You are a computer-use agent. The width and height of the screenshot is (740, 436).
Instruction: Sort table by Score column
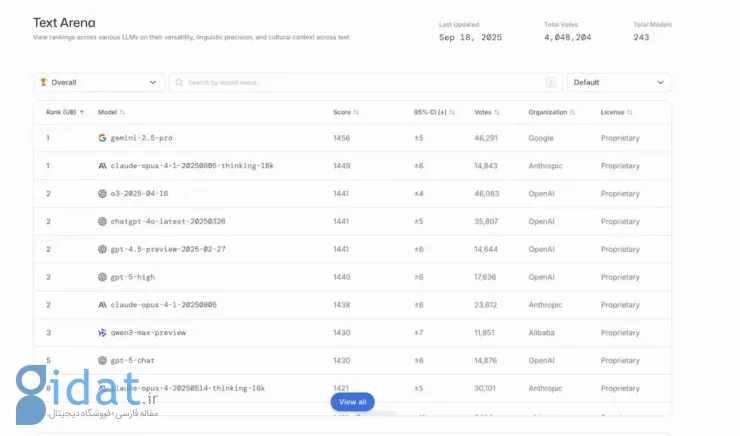pyautogui.click(x=346, y=112)
